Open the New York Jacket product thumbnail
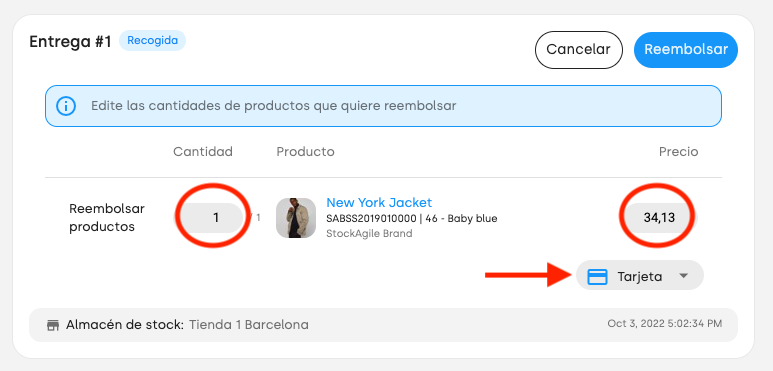This screenshot has width=773, height=371. point(296,218)
